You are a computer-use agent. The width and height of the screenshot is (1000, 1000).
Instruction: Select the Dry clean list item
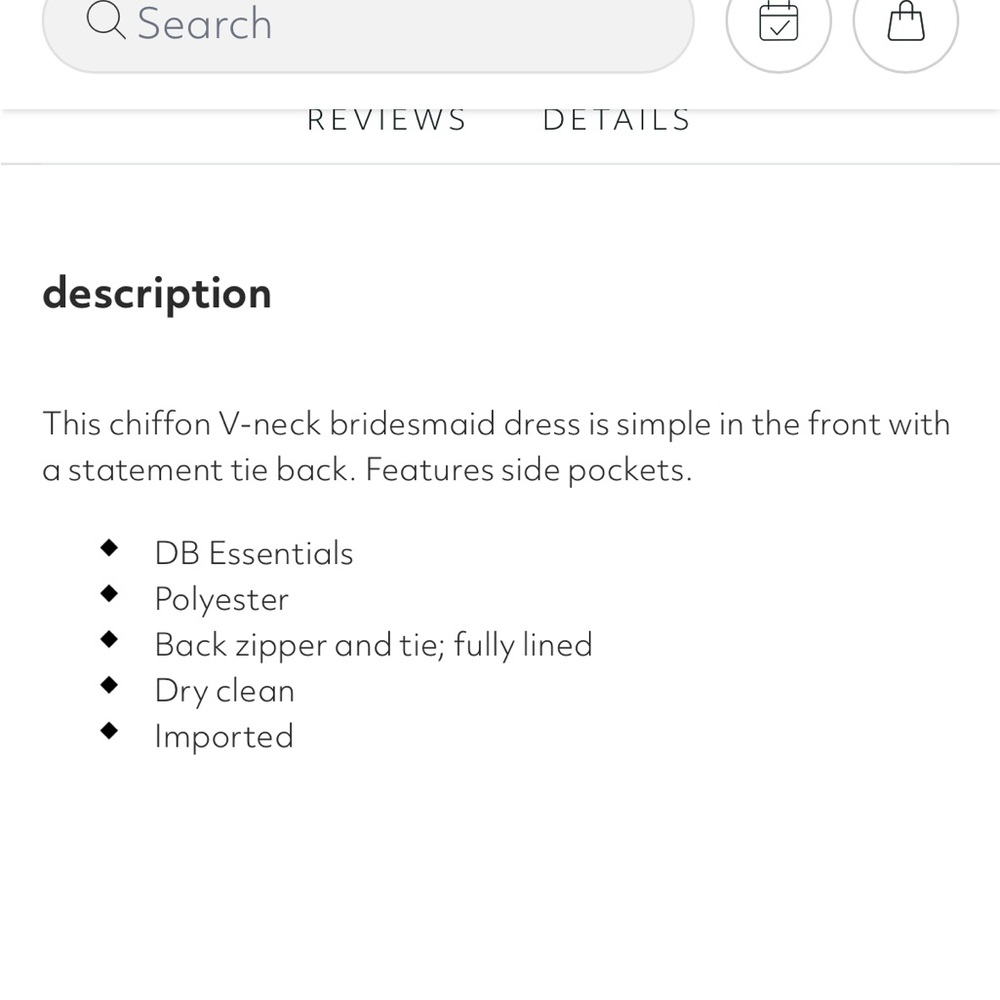(x=224, y=691)
